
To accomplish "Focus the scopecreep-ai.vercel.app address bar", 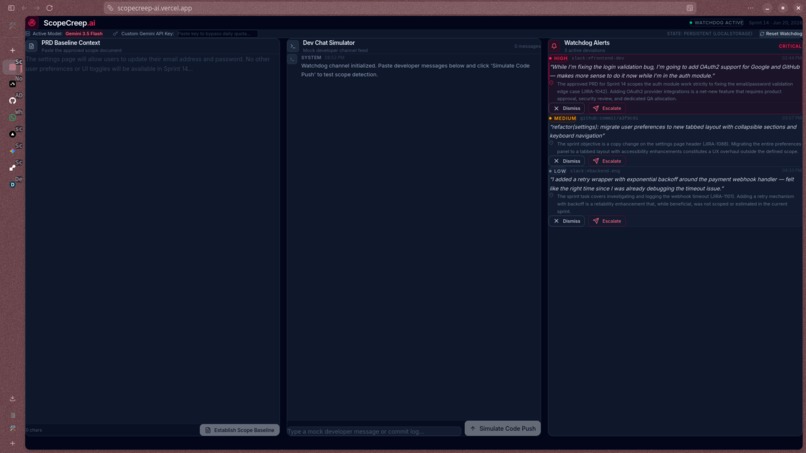I will tap(401, 8).
